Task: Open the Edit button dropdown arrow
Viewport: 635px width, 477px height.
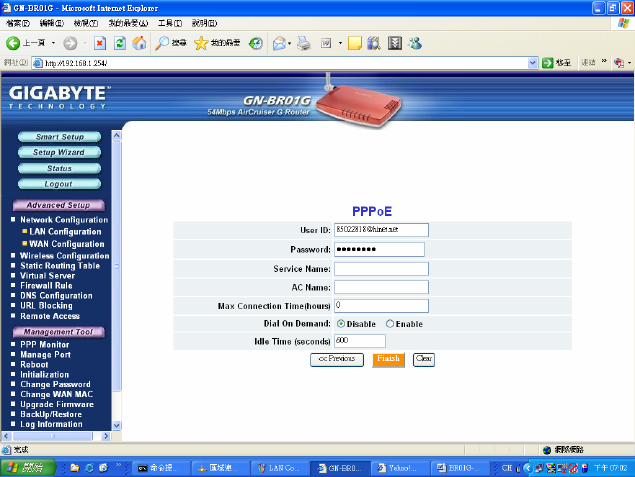Action: [340, 43]
